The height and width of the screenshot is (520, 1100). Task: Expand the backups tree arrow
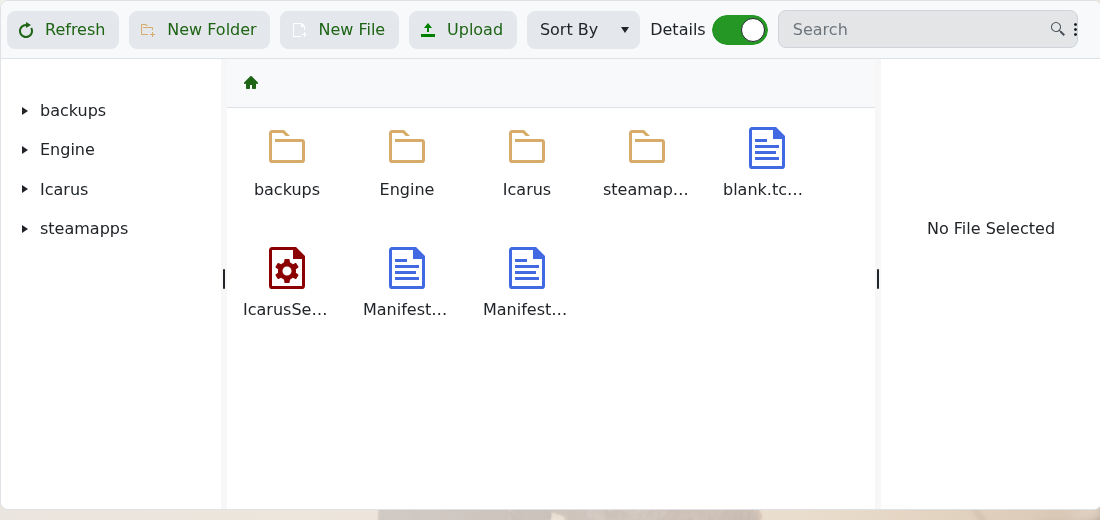tap(25, 110)
